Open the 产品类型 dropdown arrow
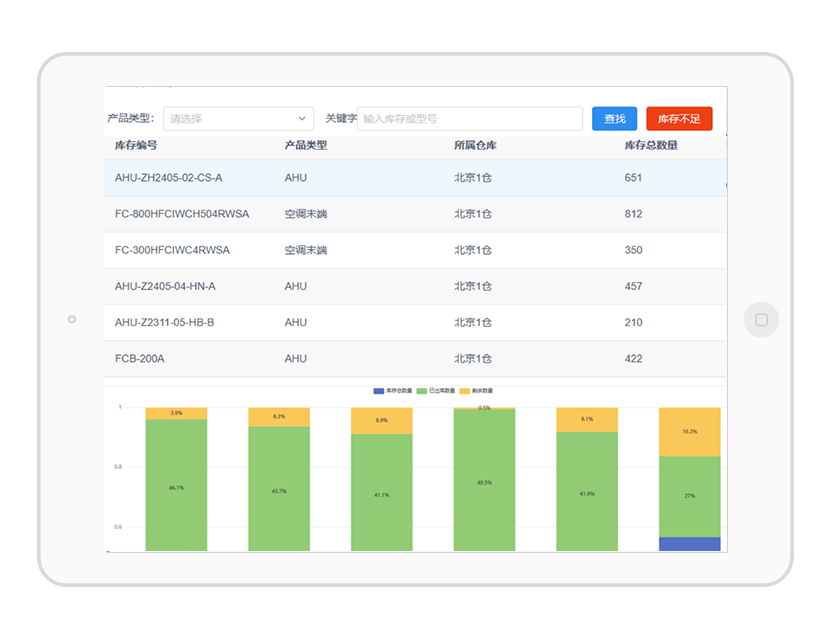 [302, 119]
